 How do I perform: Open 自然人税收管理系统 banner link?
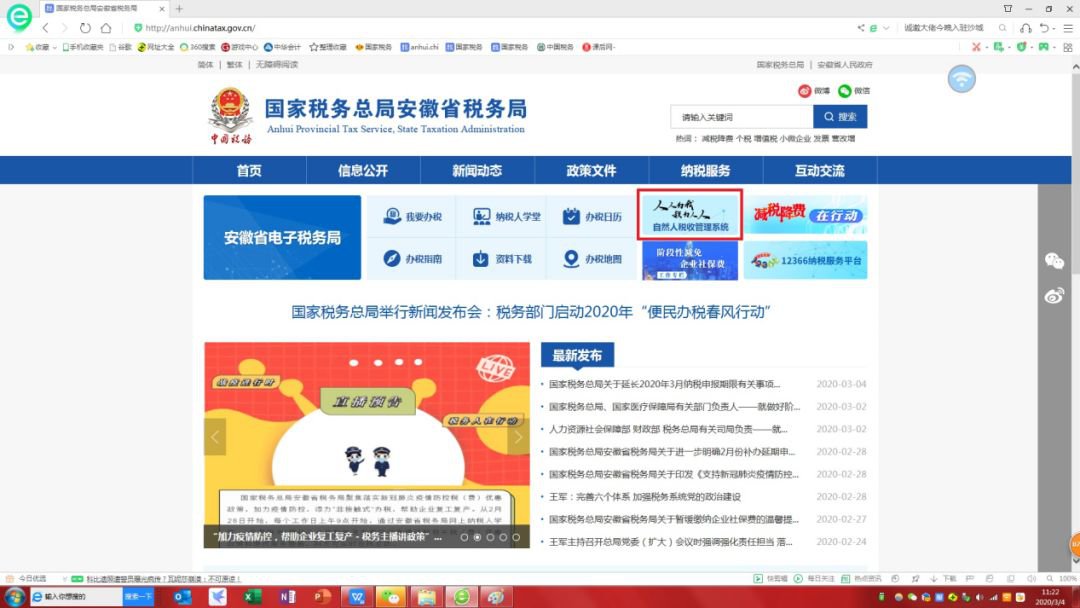[690, 215]
